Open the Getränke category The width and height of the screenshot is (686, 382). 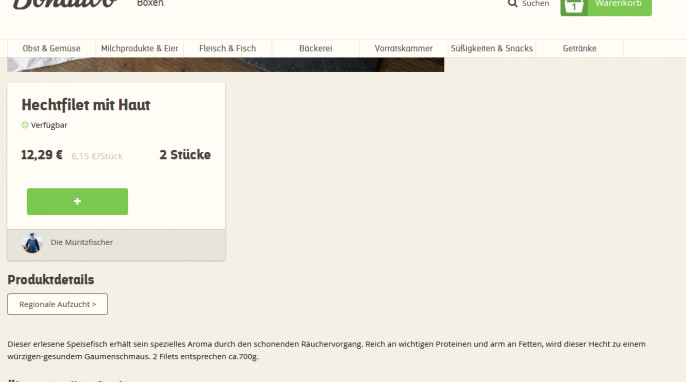(580, 48)
